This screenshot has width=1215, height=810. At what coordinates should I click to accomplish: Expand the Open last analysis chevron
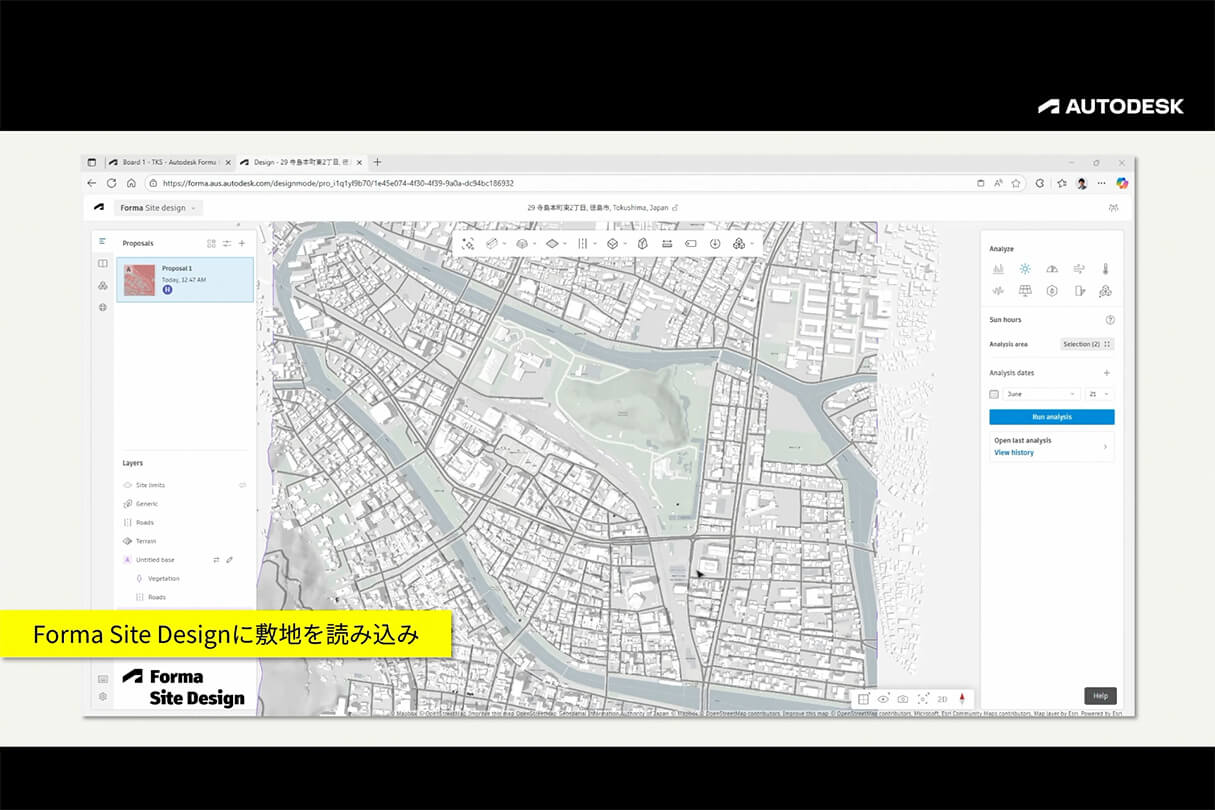pyautogui.click(x=1105, y=446)
